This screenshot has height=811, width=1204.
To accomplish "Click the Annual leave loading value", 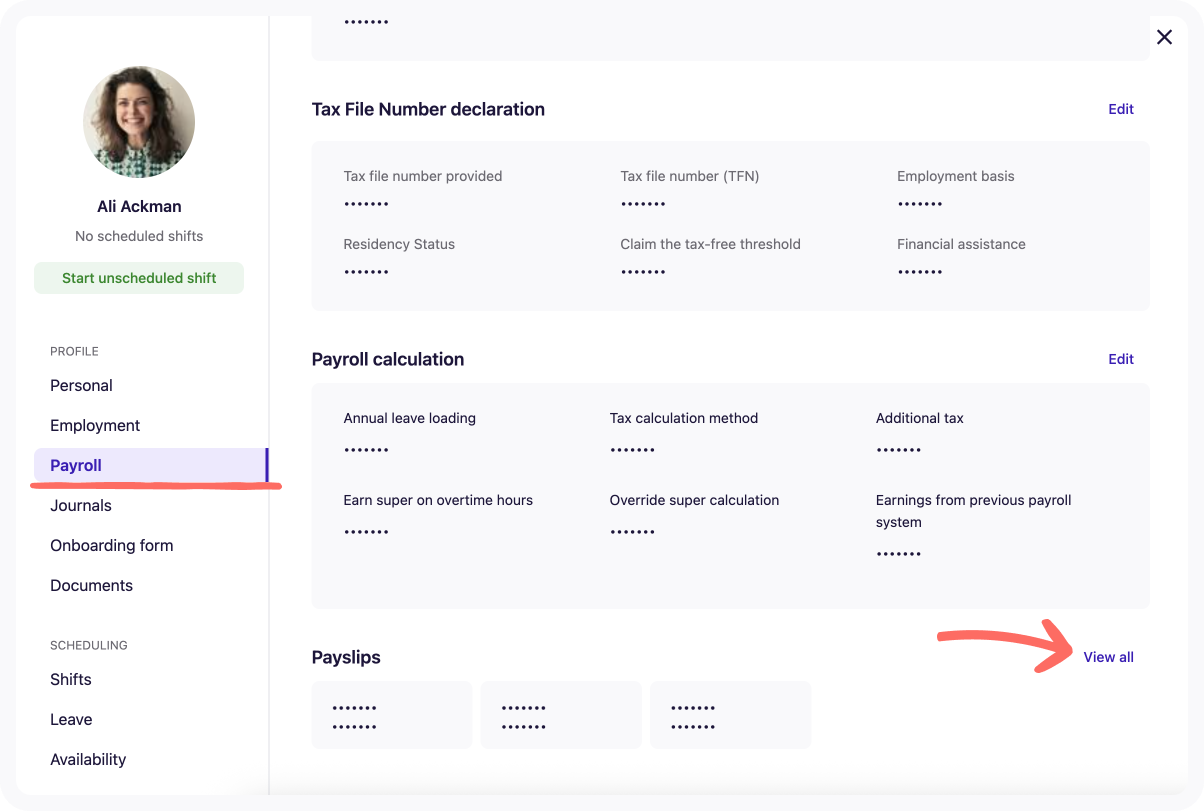I will tap(366, 449).
